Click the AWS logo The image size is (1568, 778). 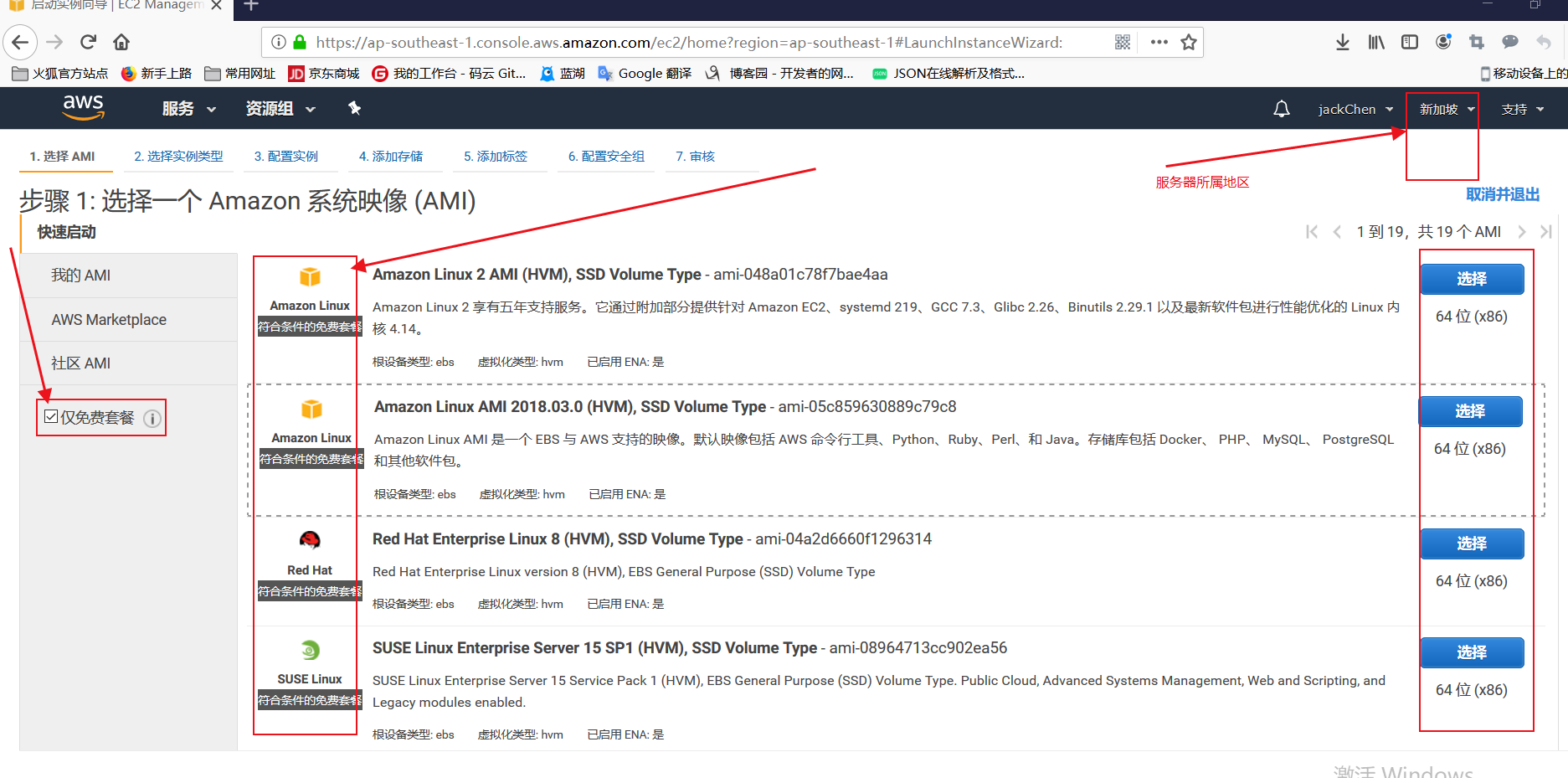83,107
